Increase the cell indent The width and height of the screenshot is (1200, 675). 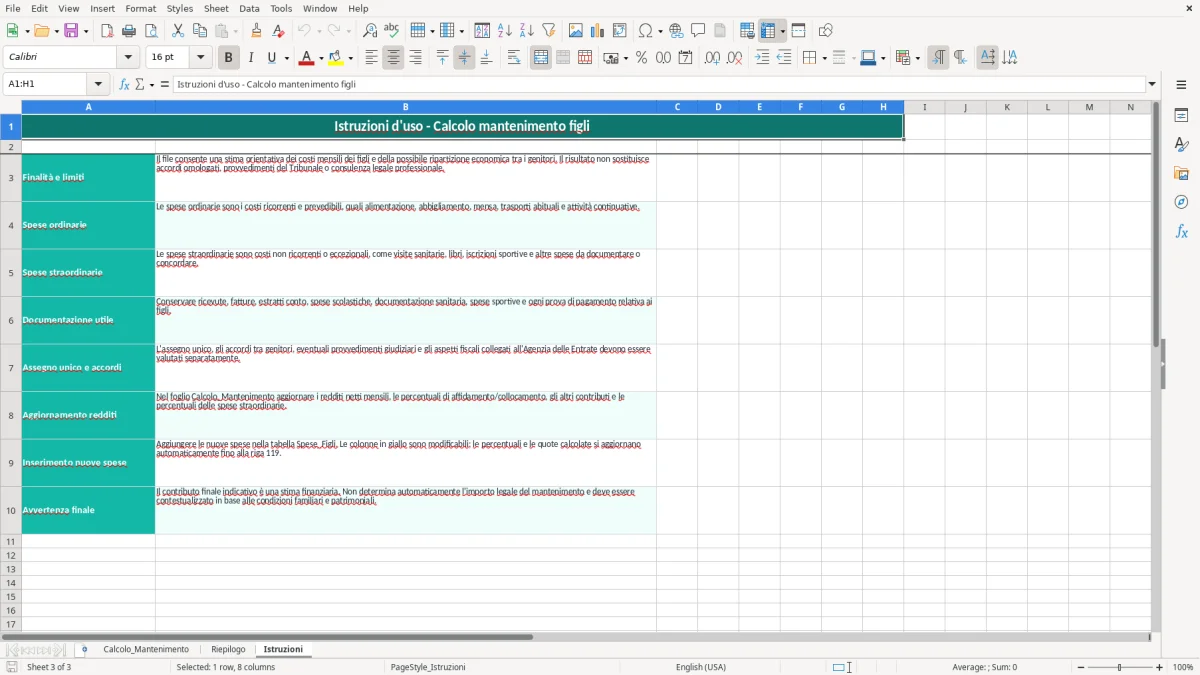tap(762, 58)
